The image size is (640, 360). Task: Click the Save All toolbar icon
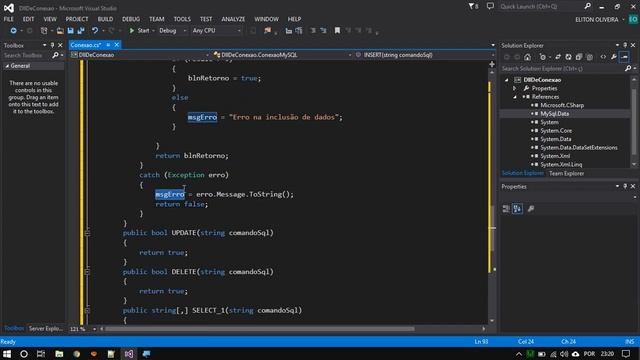pyautogui.click(x=81, y=31)
